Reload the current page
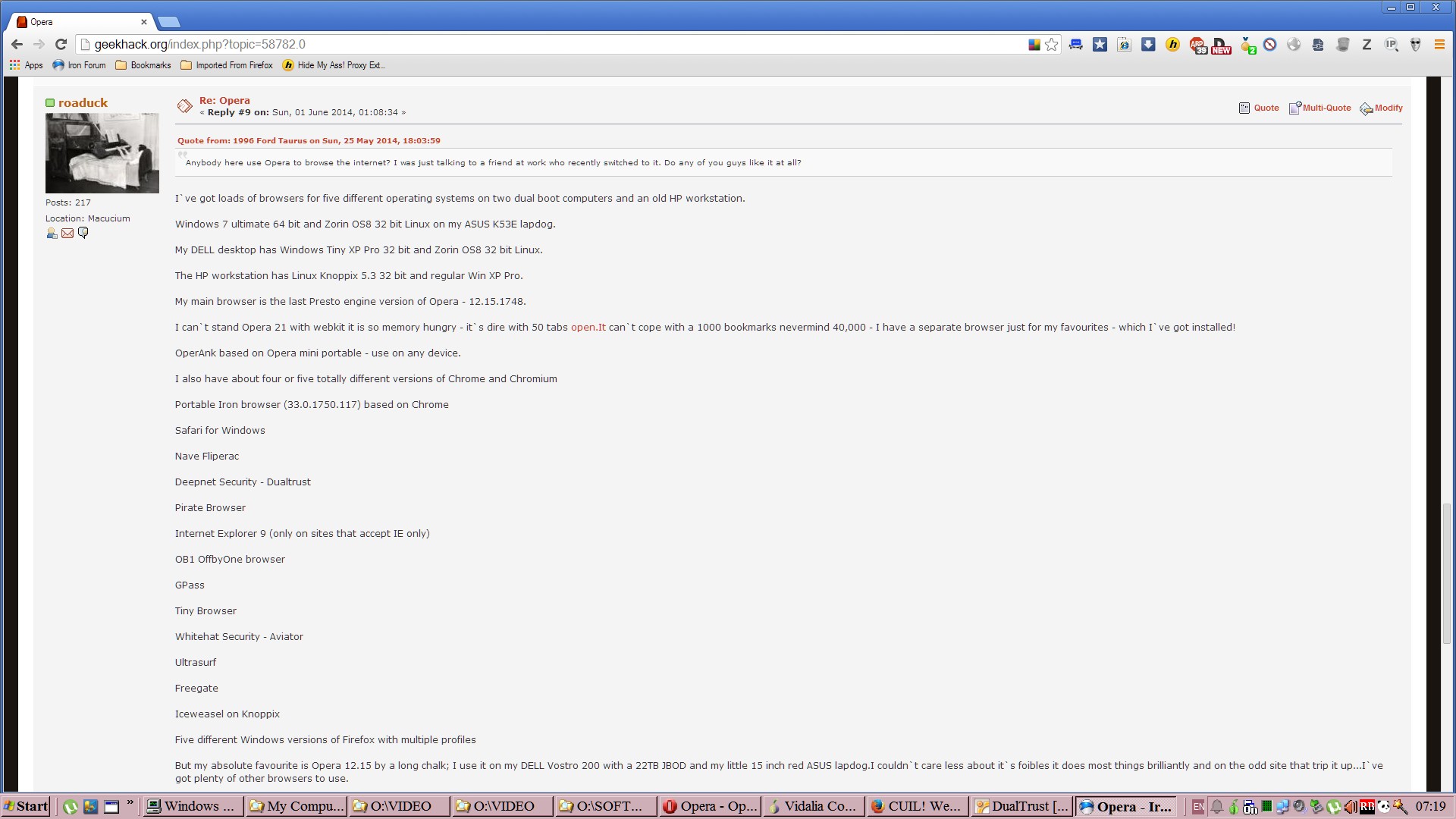Viewport: 1456px width, 819px height. click(61, 44)
